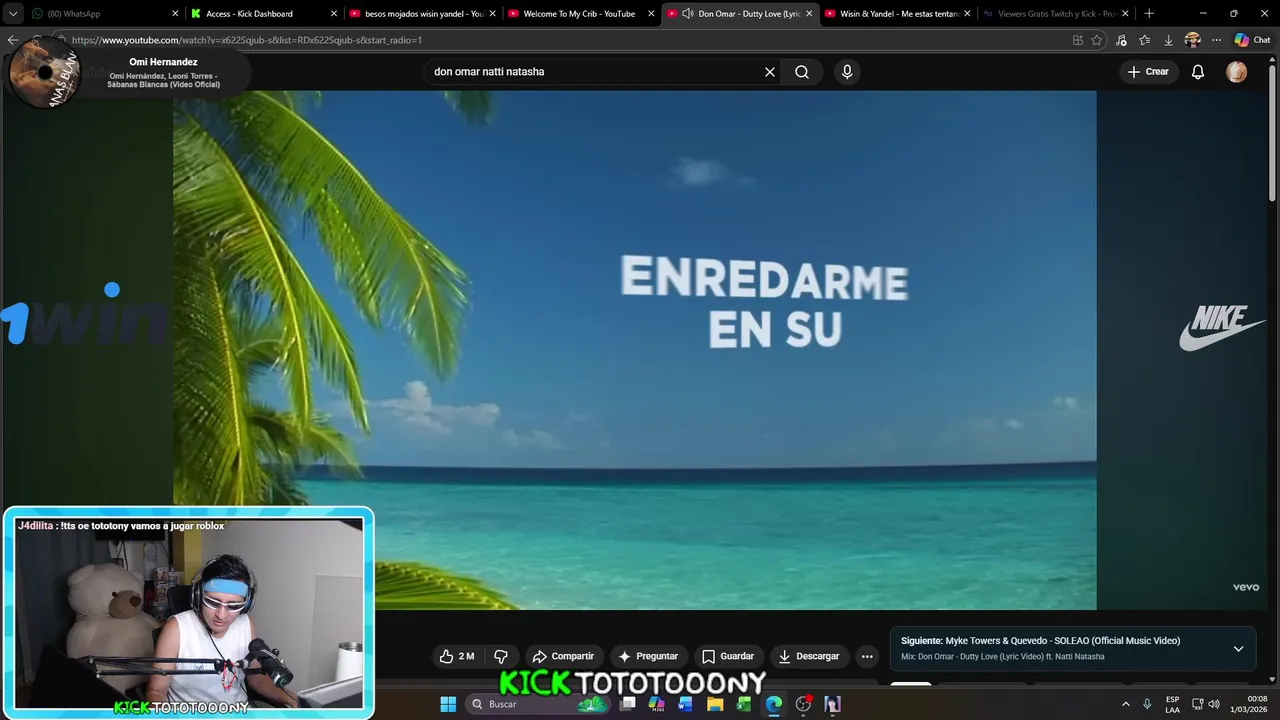The height and width of the screenshot is (720, 1280).
Task: Open Task View from the taskbar
Action: [x=627, y=704]
